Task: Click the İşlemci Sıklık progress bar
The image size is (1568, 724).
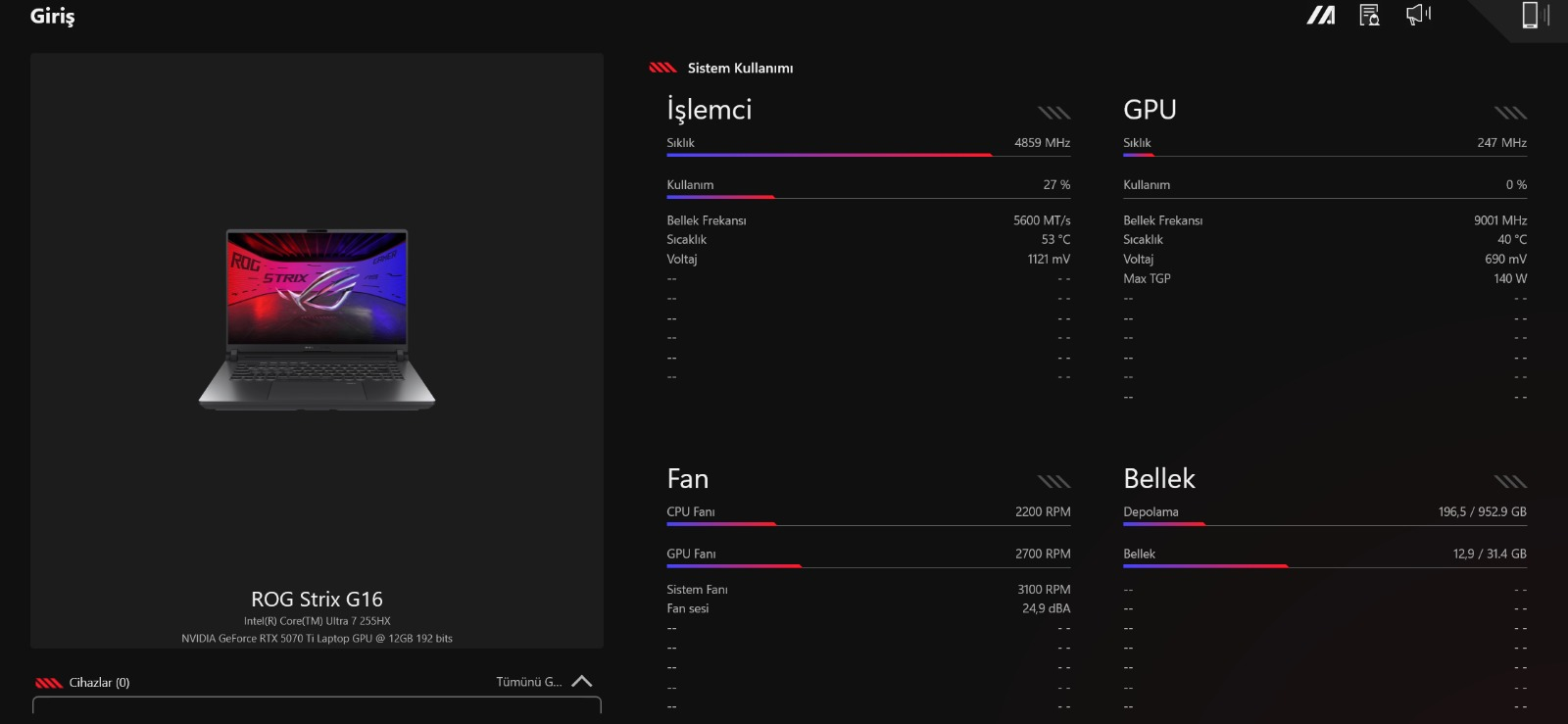Action: coord(868,155)
